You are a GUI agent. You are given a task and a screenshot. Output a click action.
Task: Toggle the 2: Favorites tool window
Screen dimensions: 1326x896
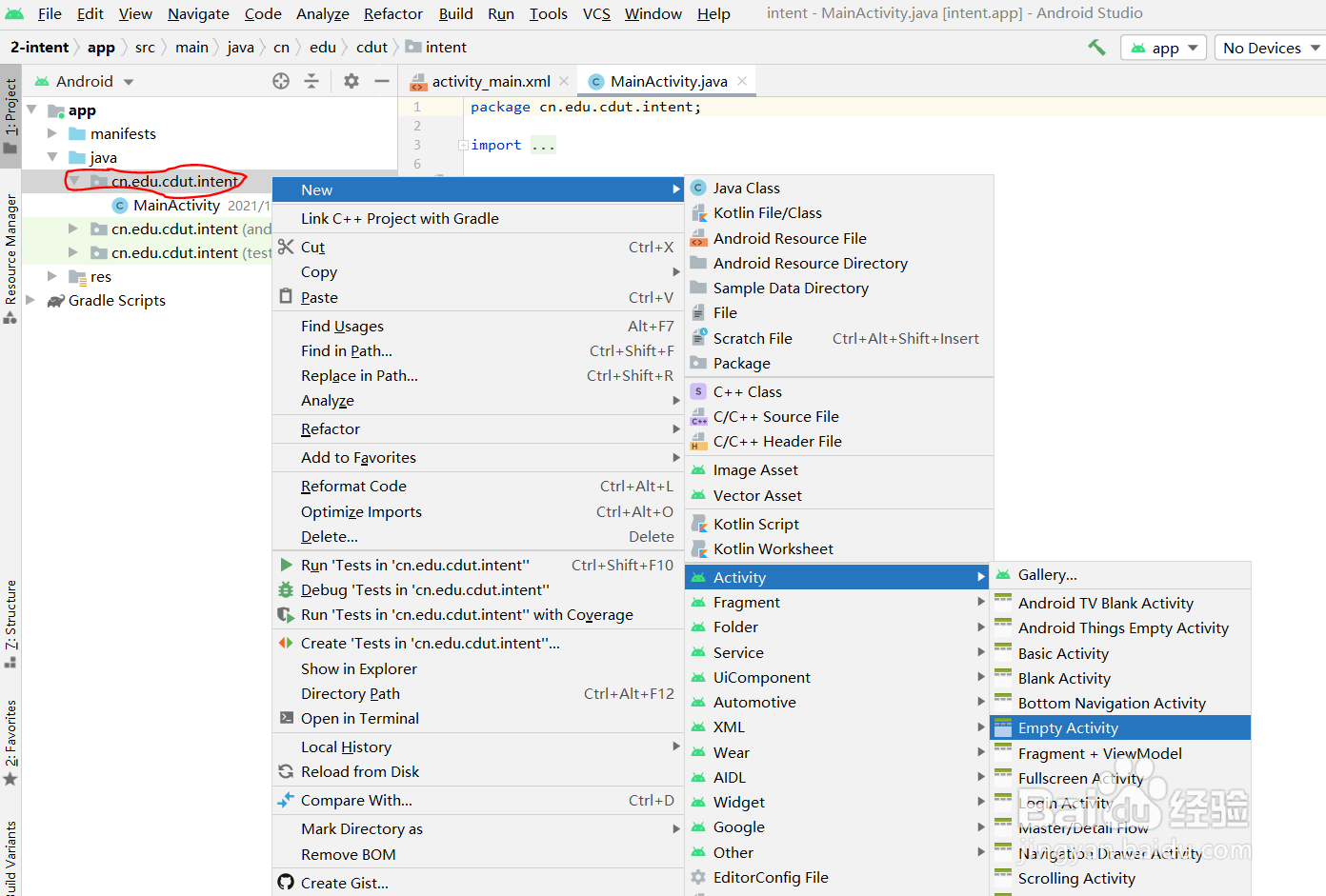point(10,742)
